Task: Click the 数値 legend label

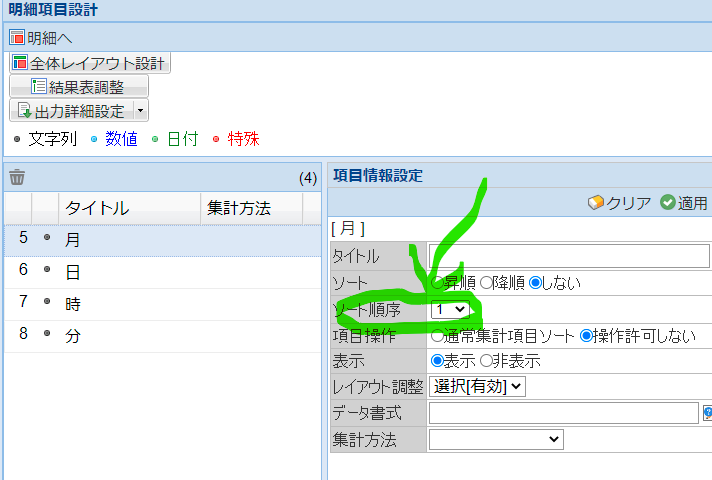Action: [121, 139]
